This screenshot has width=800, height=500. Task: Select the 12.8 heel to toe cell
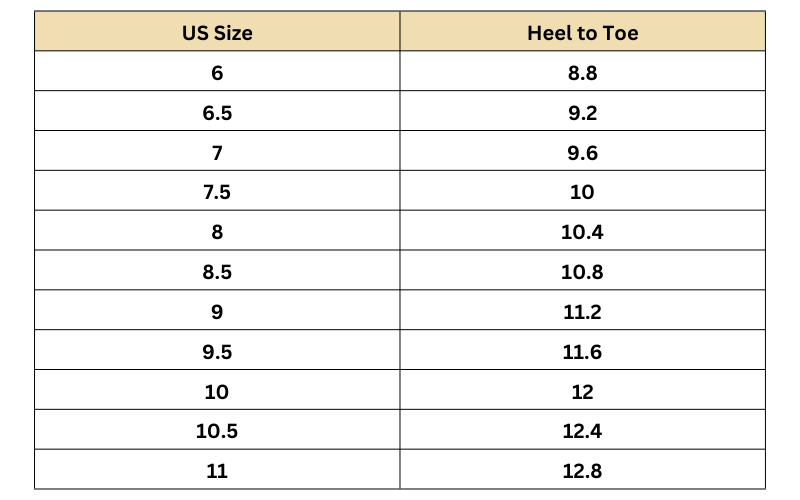(x=582, y=471)
